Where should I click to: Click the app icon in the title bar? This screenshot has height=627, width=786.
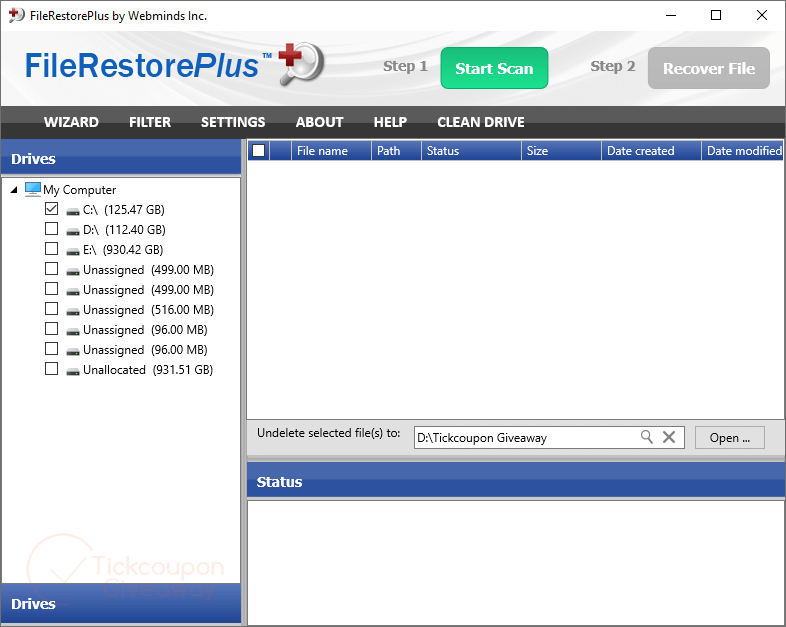point(16,15)
